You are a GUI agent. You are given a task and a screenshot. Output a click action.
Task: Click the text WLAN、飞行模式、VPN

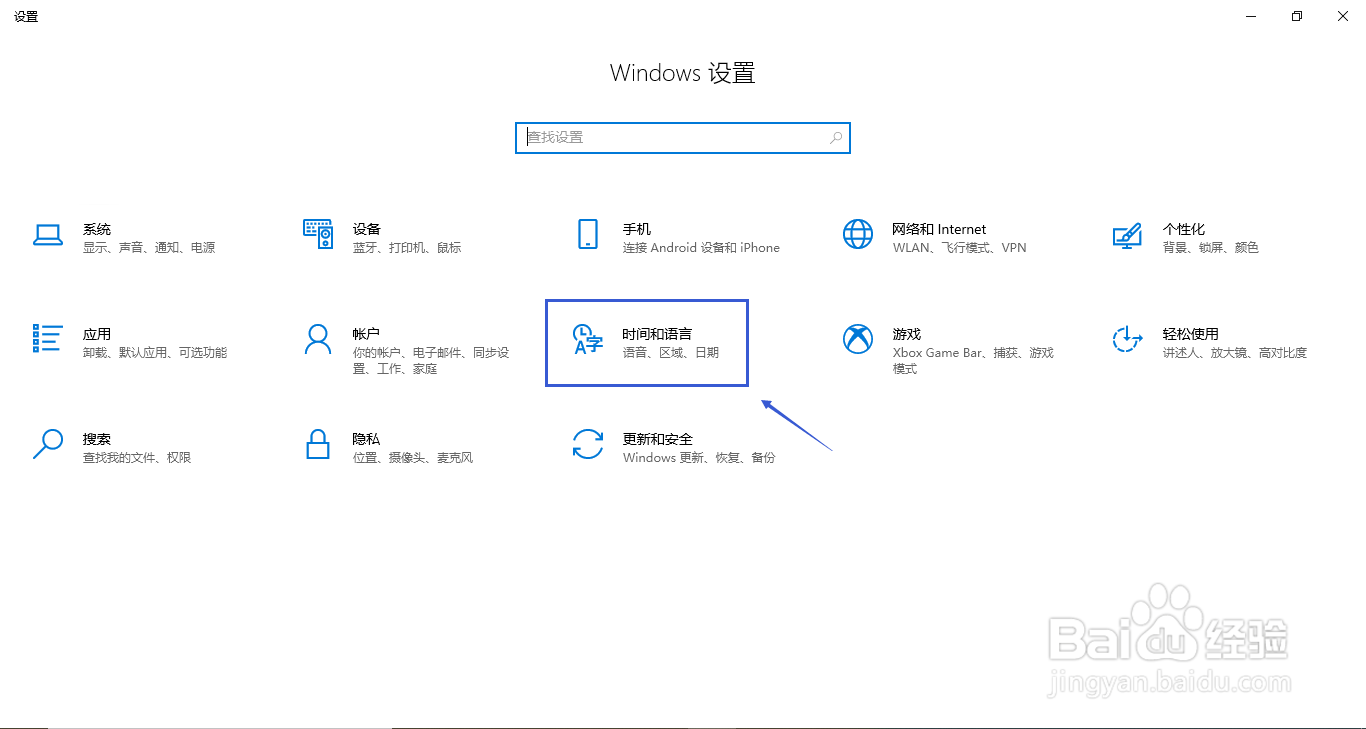960,248
